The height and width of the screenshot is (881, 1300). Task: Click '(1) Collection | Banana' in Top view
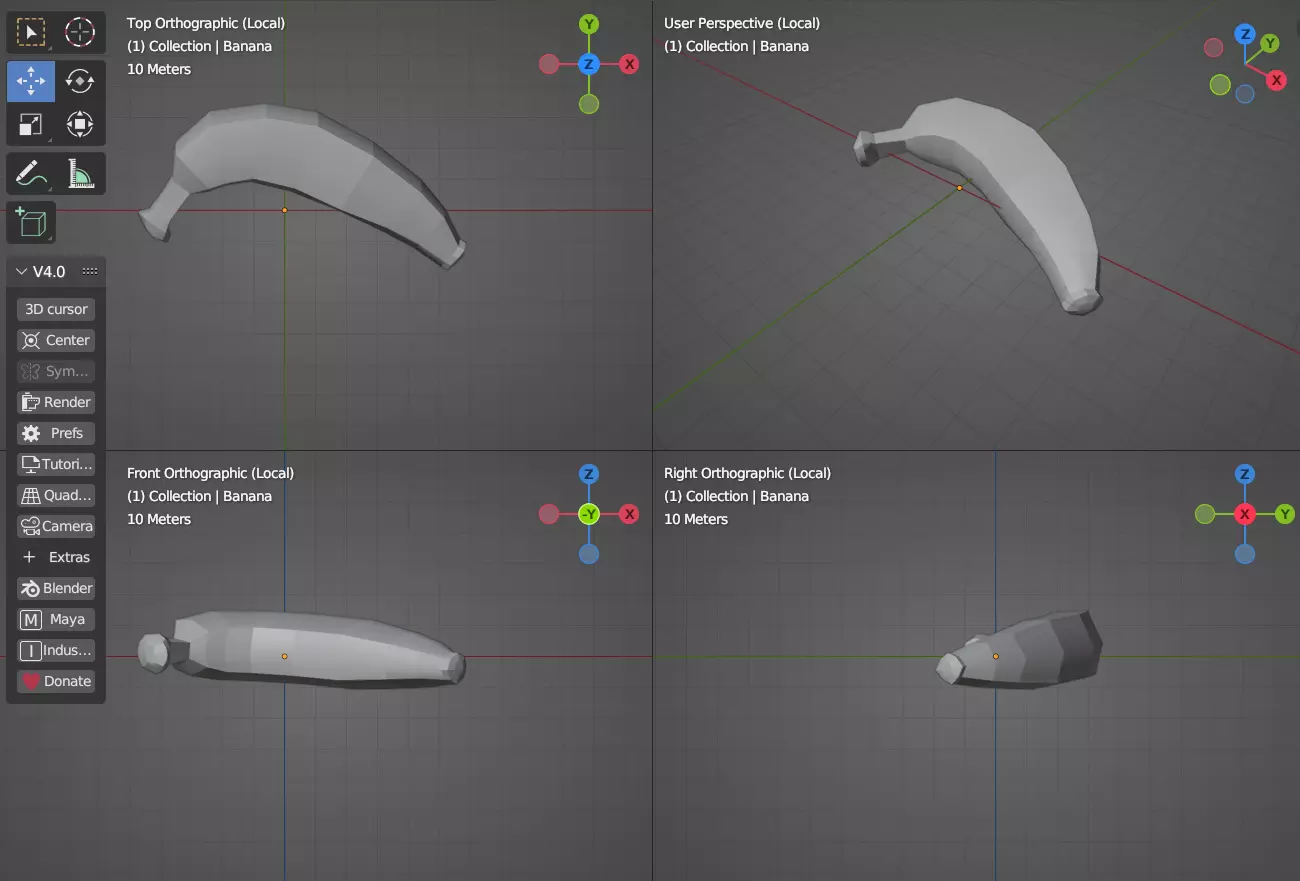tap(199, 46)
